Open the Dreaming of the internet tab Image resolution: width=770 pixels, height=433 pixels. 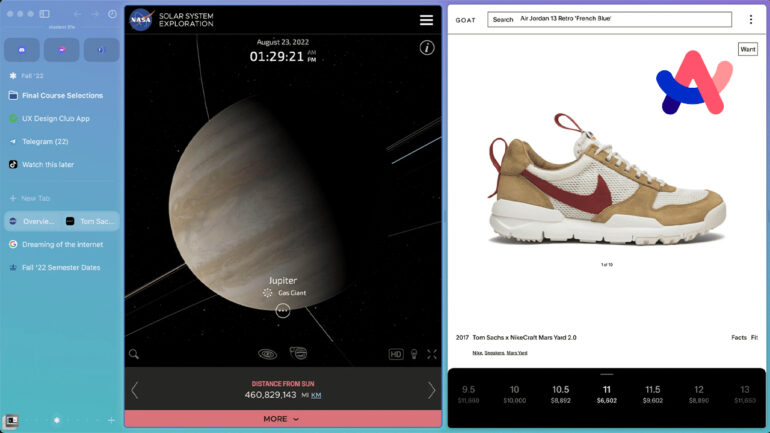pyautogui.click(x=62, y=244)
